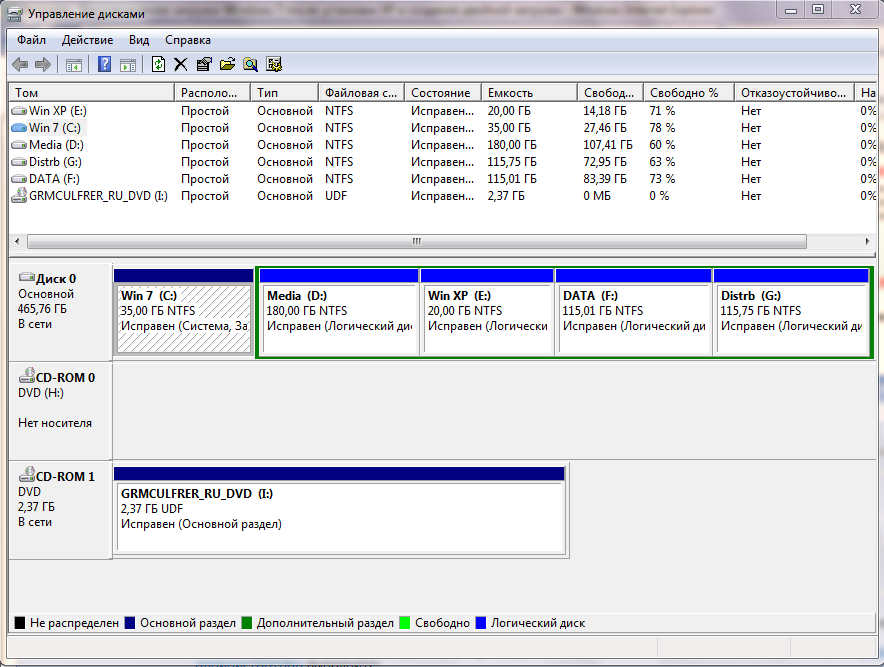Click the open folder toolbar icon
The height and width of the screenshot is (667, 884).
click(x=227, y=64)
